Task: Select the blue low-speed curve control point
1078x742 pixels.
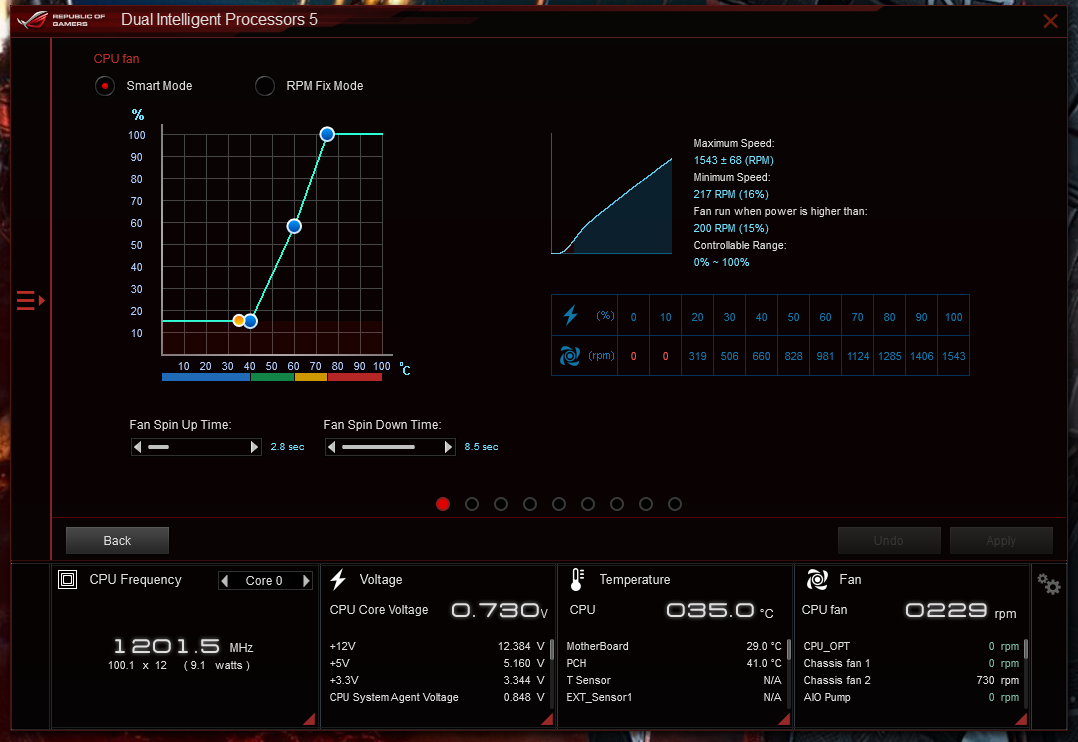Action: (x=250, y=321)
